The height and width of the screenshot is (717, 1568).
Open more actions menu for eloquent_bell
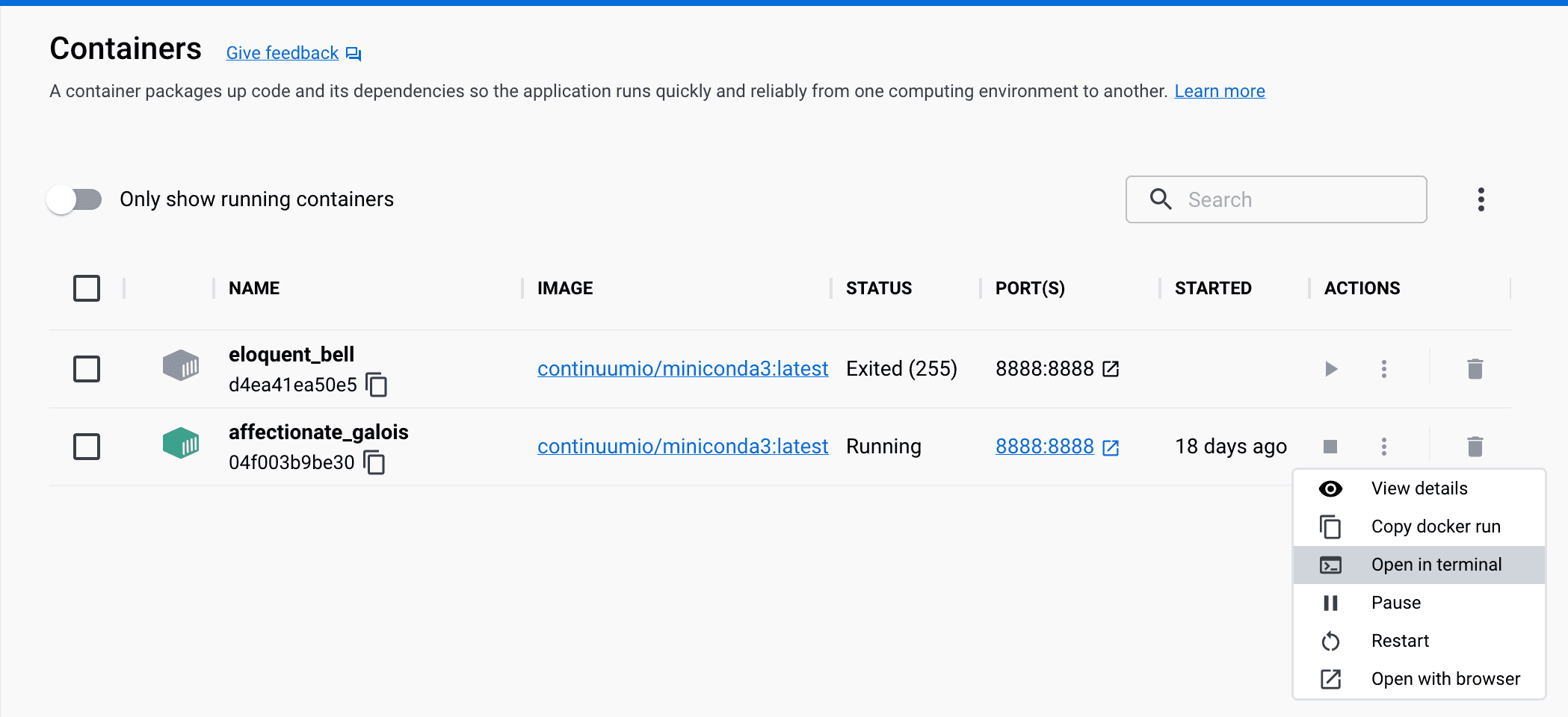1383,369
